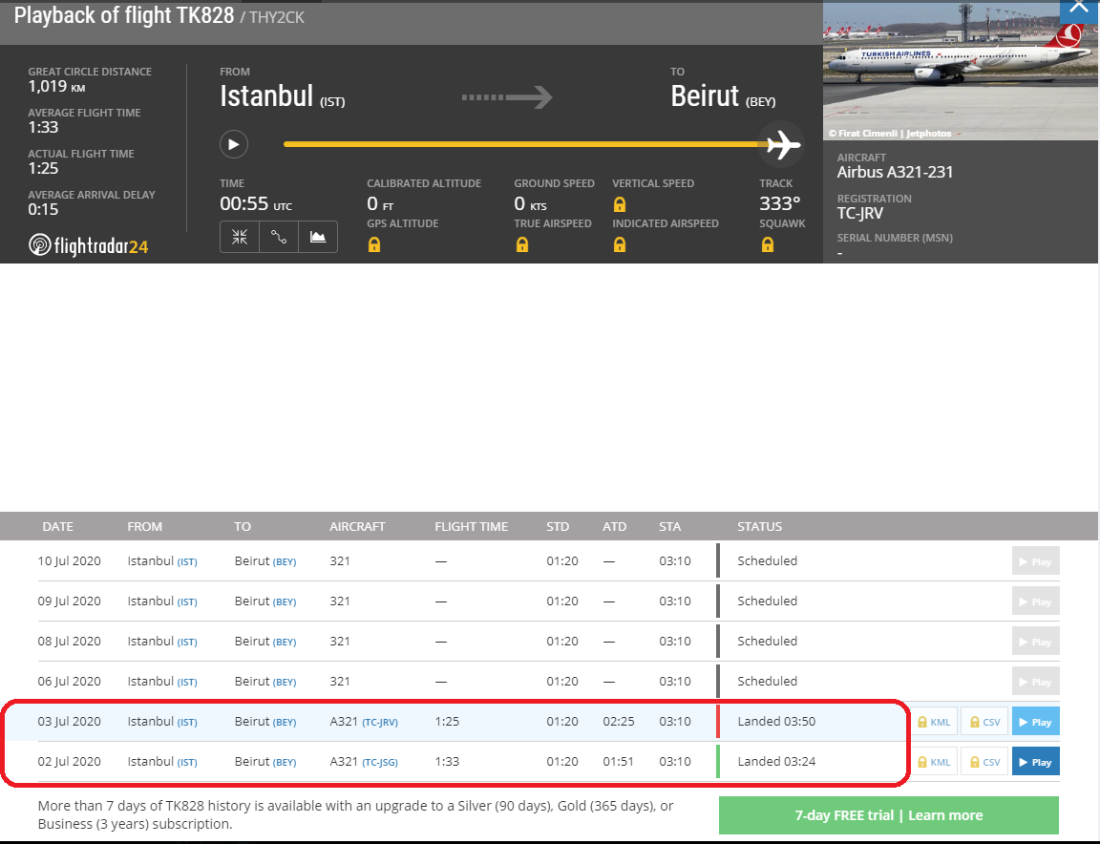Click the ATD value 02:25
Image resolution: width=1100 pixels, height=844 pixels.
click(619, 721)
